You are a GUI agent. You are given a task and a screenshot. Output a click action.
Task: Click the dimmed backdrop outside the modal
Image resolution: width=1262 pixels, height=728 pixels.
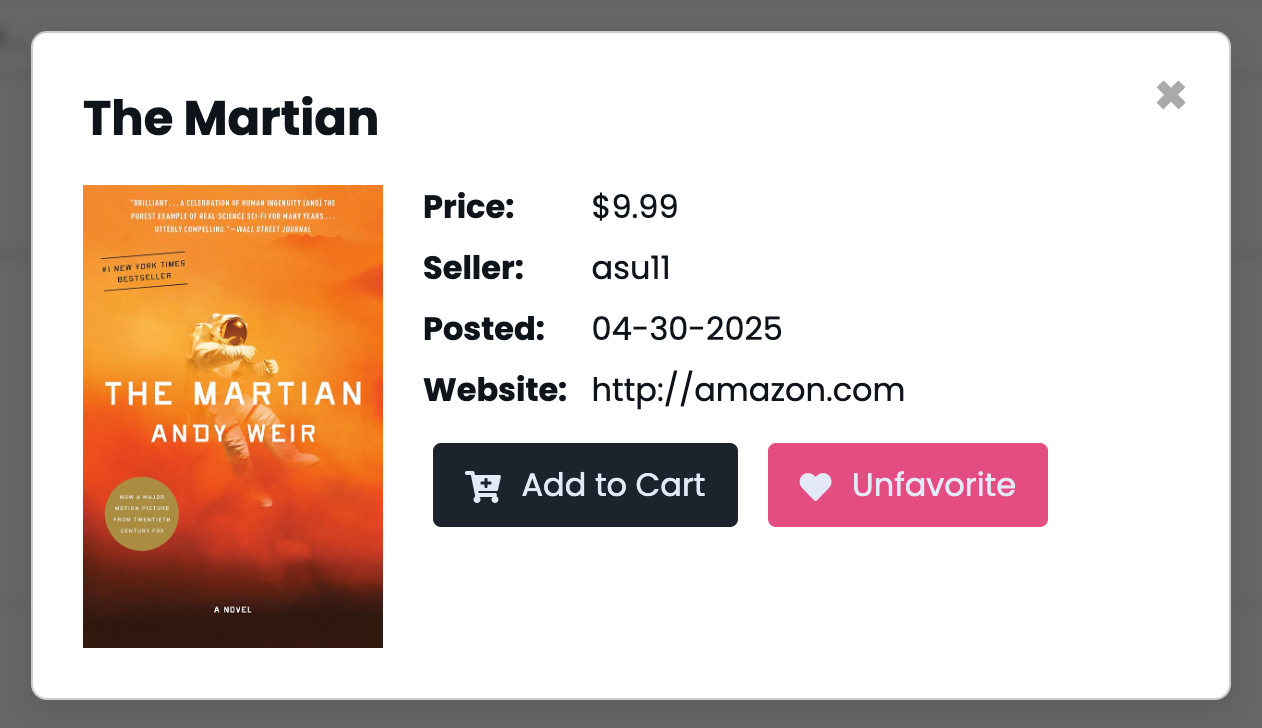[630, 714]
